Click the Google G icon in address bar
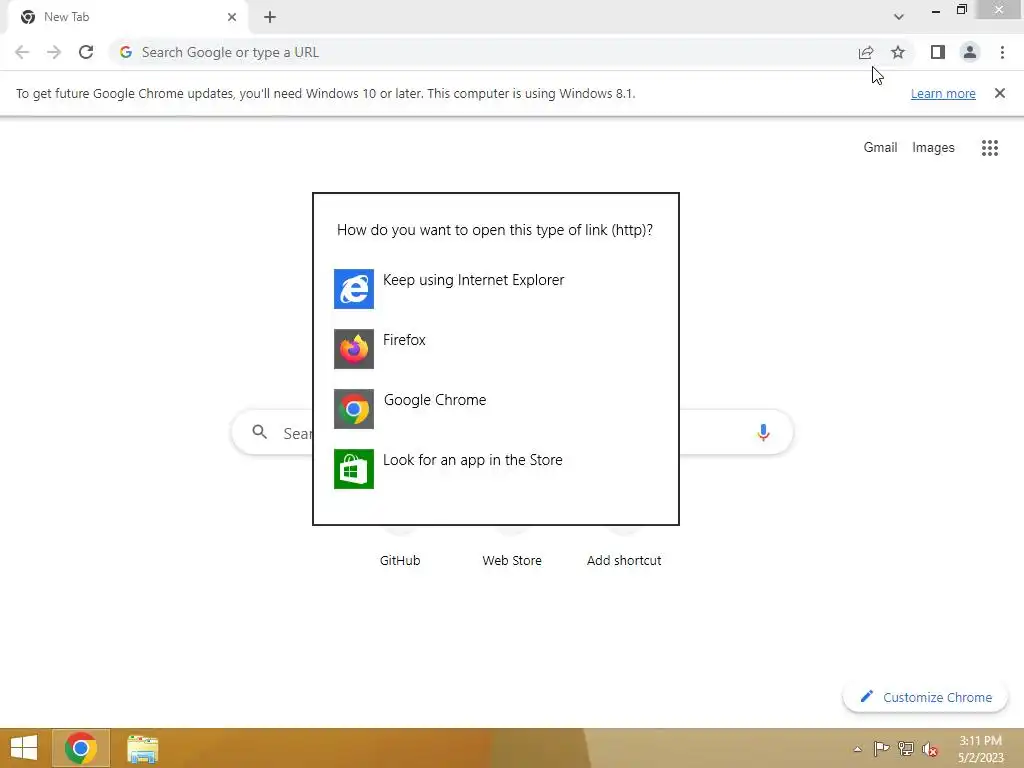Image resolution: width=1024 pixels, height=768 pixels. click(125, 52)
